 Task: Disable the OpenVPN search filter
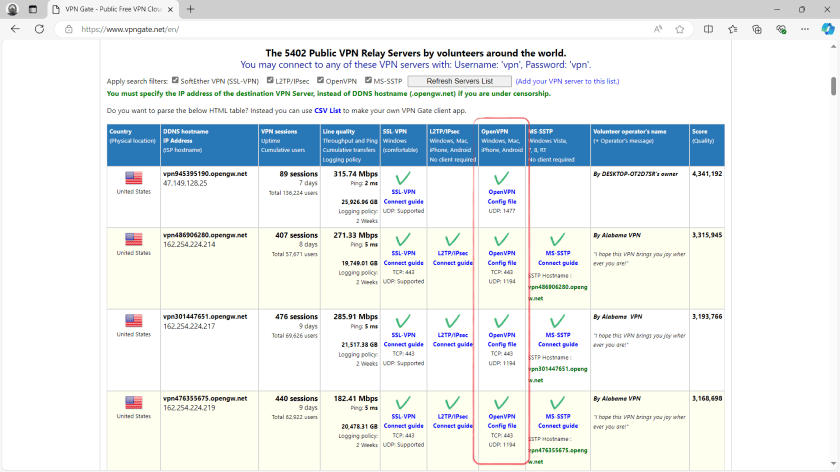321,80
